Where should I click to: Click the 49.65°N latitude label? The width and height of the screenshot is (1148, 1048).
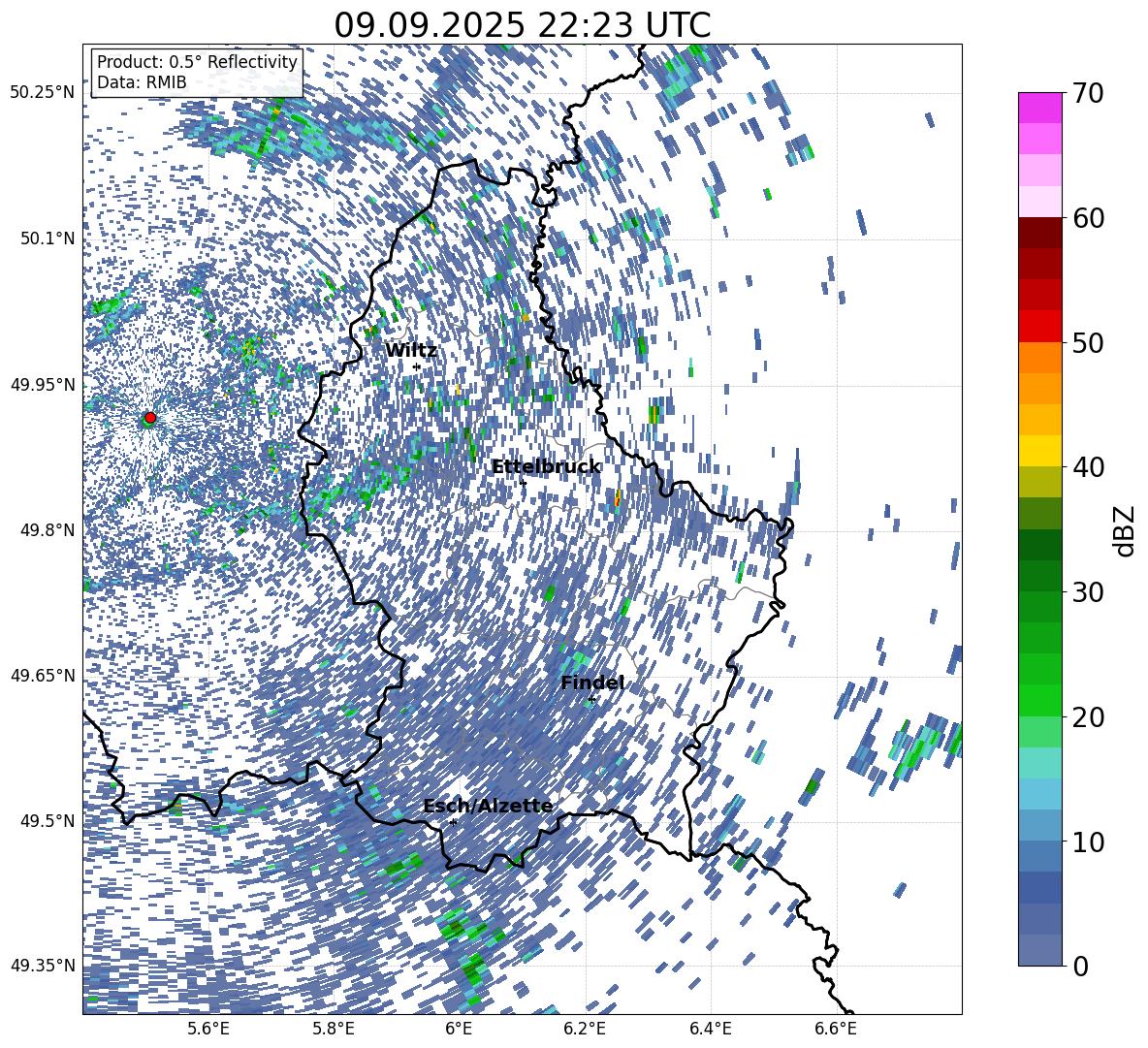point(43,675)
